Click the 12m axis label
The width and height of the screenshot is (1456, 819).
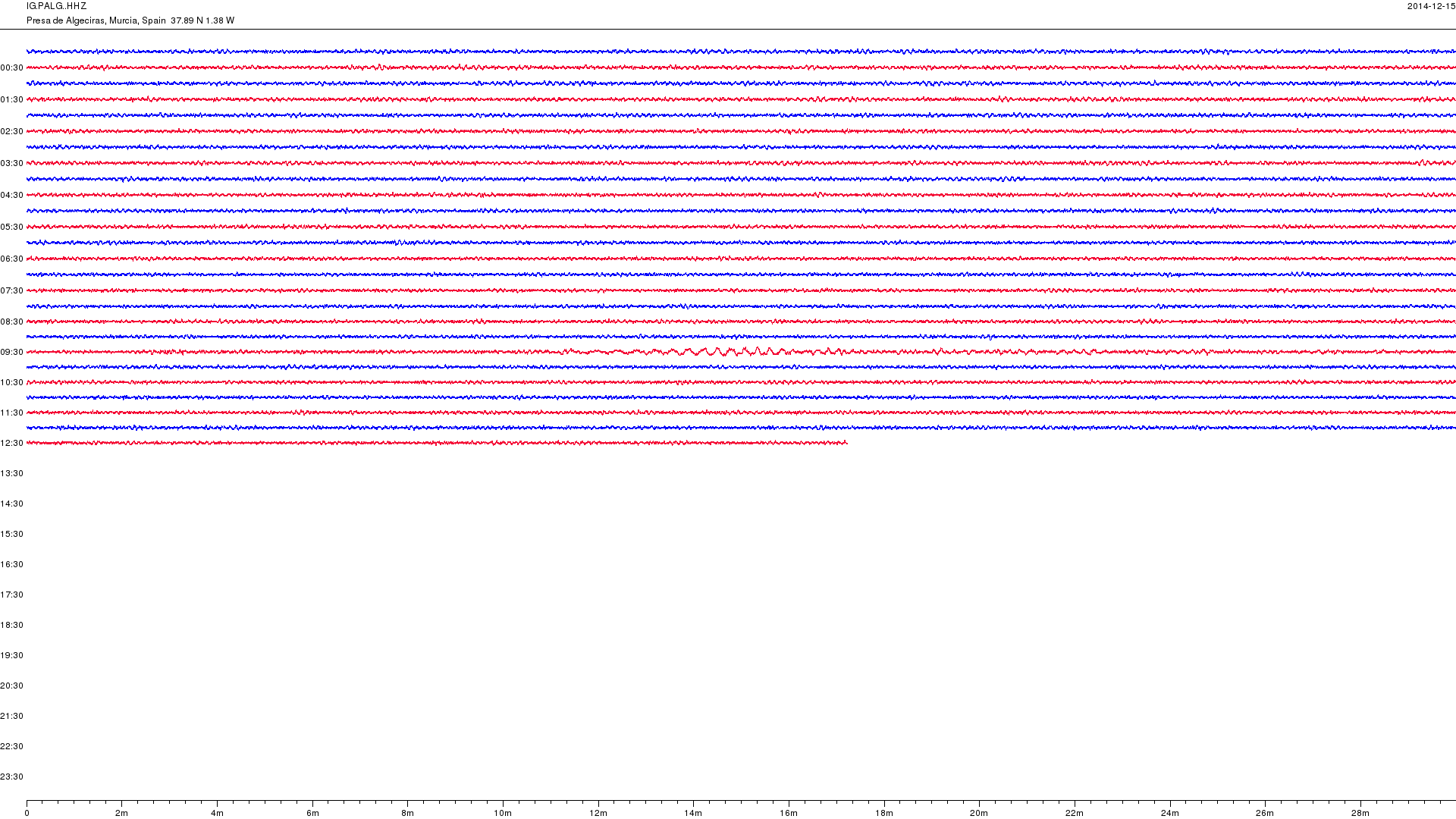pos(598,813)
